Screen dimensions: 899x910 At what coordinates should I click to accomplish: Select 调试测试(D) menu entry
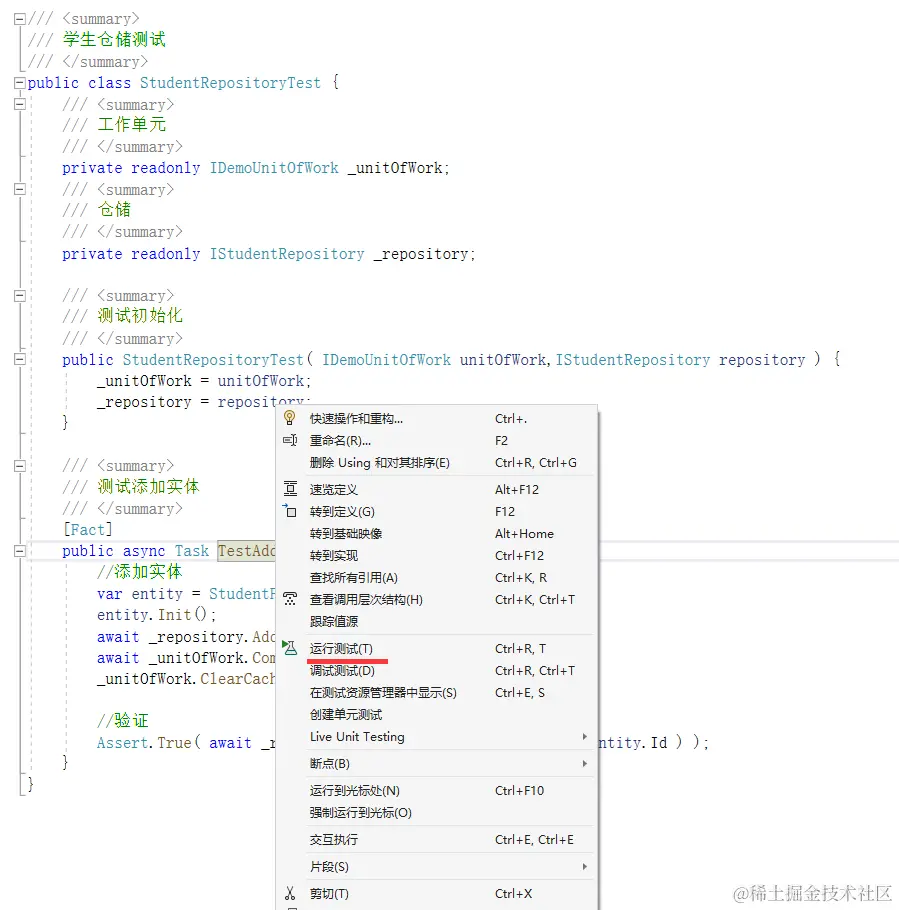tap(436, 670)
